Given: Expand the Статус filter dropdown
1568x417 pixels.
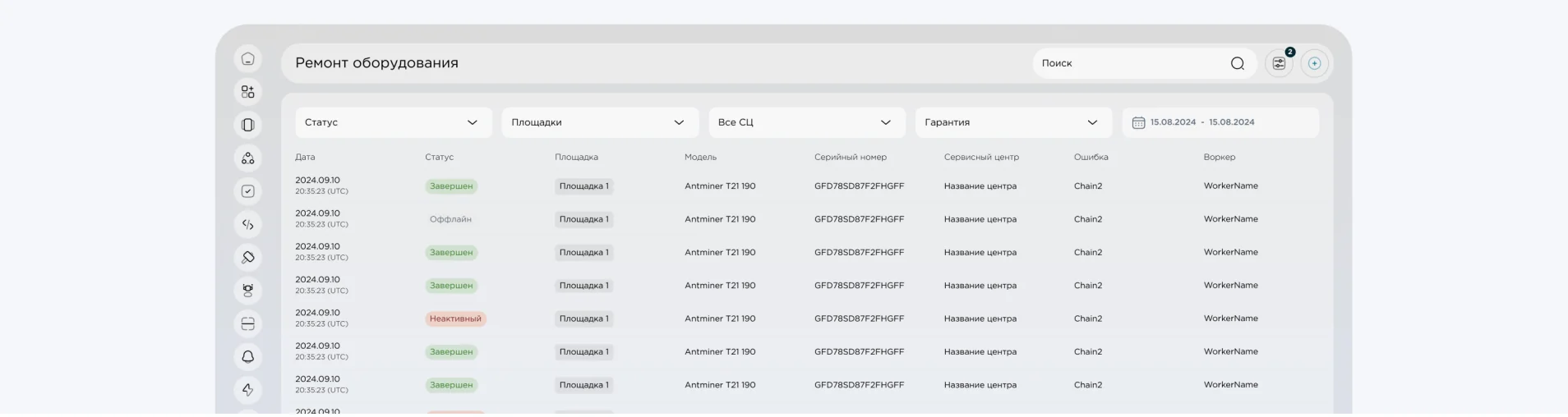Looking at the screenshot, I should tap(394, 122).
